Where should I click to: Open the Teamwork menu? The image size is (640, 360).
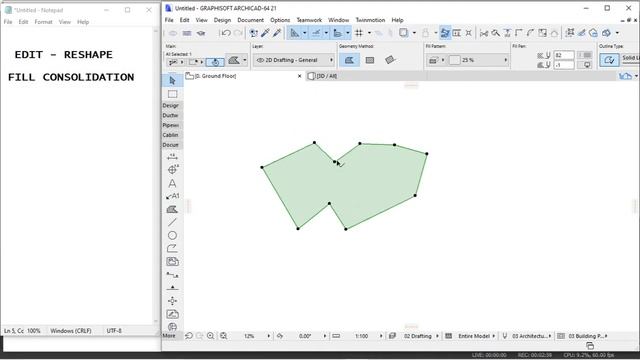click(309, 20)
